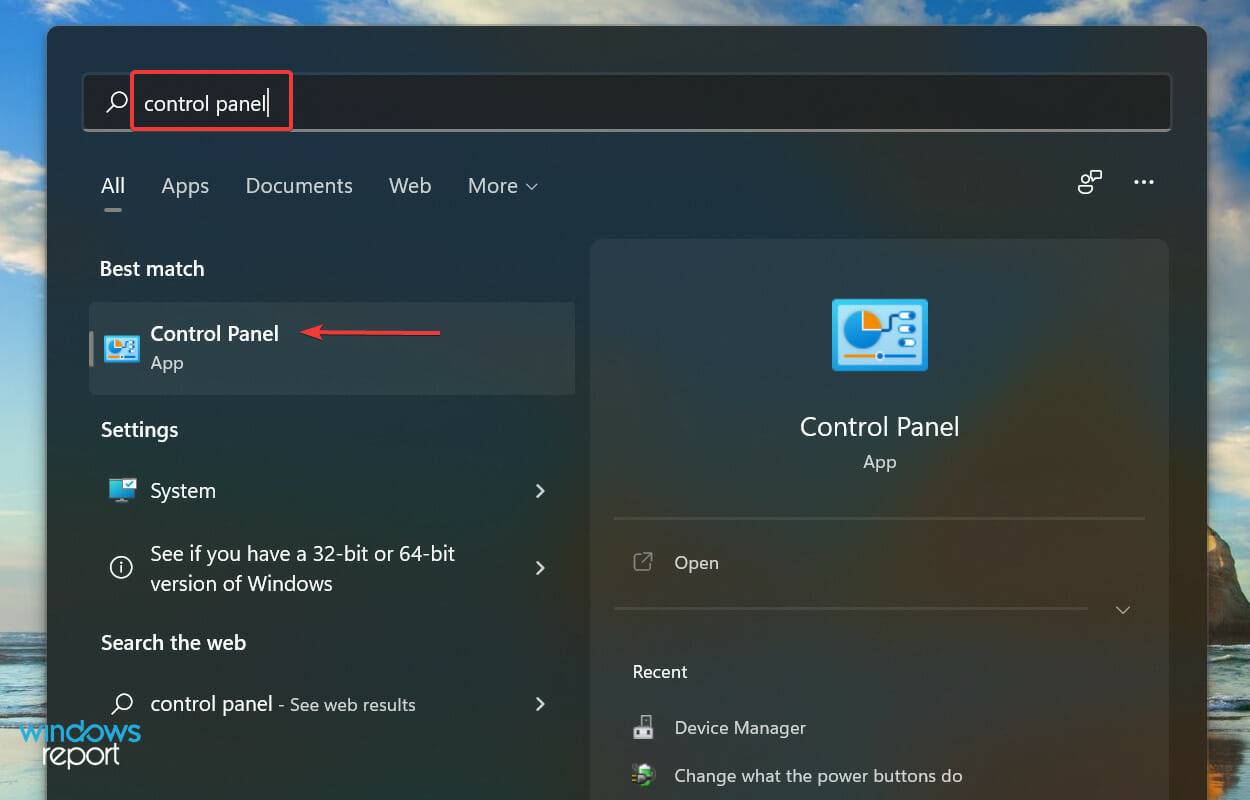Screen dimensions: 1250x800
Task: Open sign-in options icon at top right
Action: click(1089, 182)
